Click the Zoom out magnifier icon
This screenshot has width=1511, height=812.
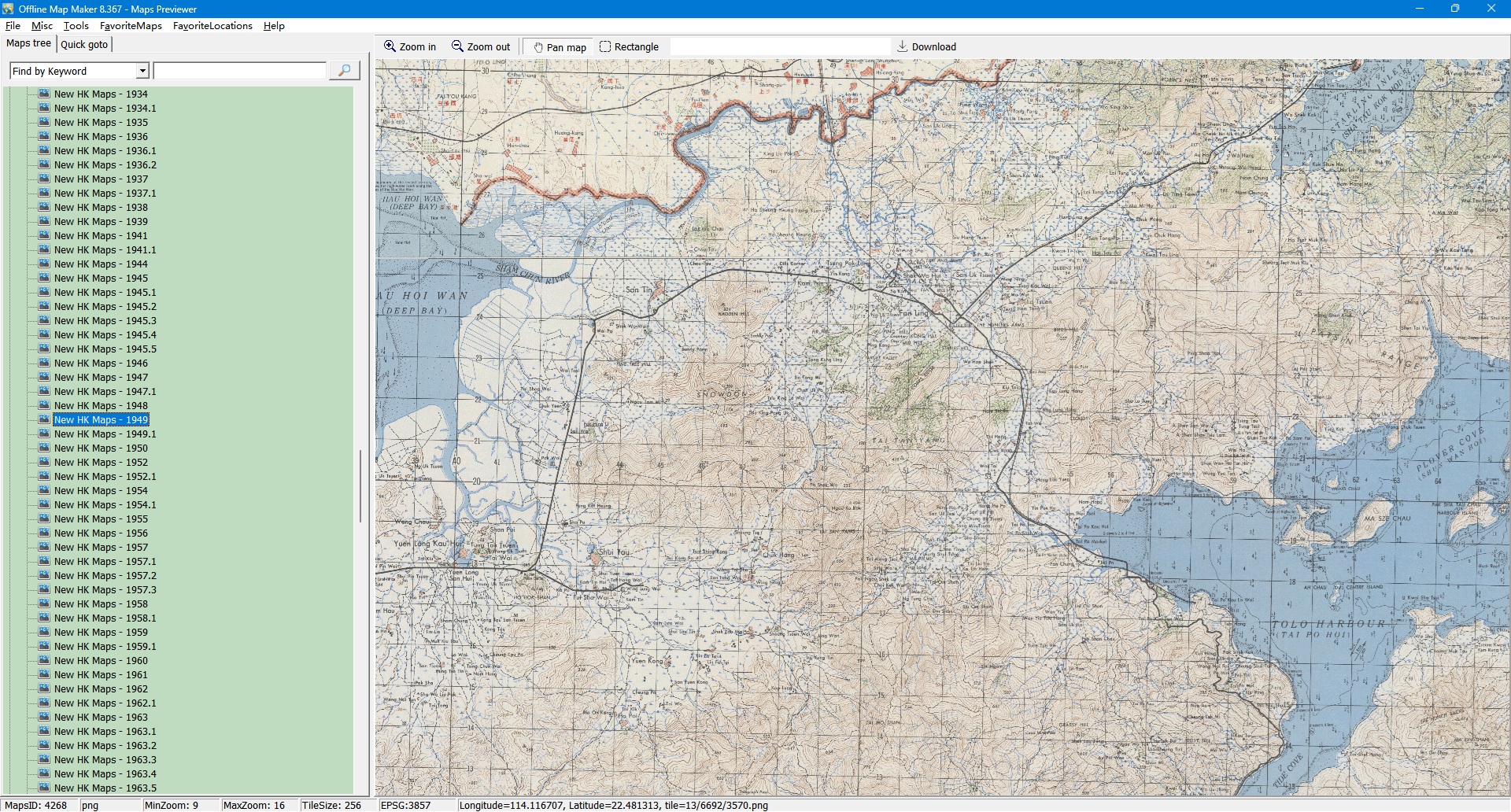click(x=457, y=46)
